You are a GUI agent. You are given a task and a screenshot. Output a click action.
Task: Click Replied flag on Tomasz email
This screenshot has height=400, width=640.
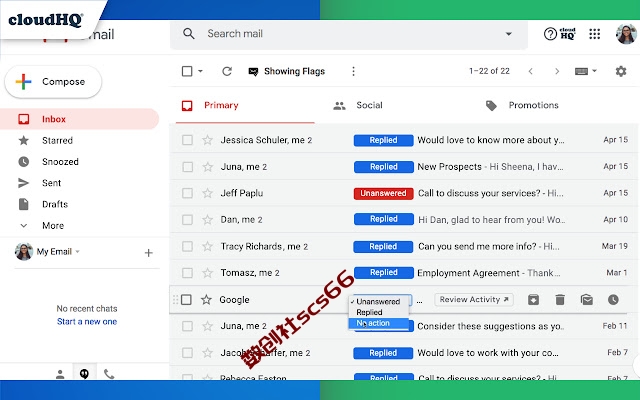click(383, 273)
